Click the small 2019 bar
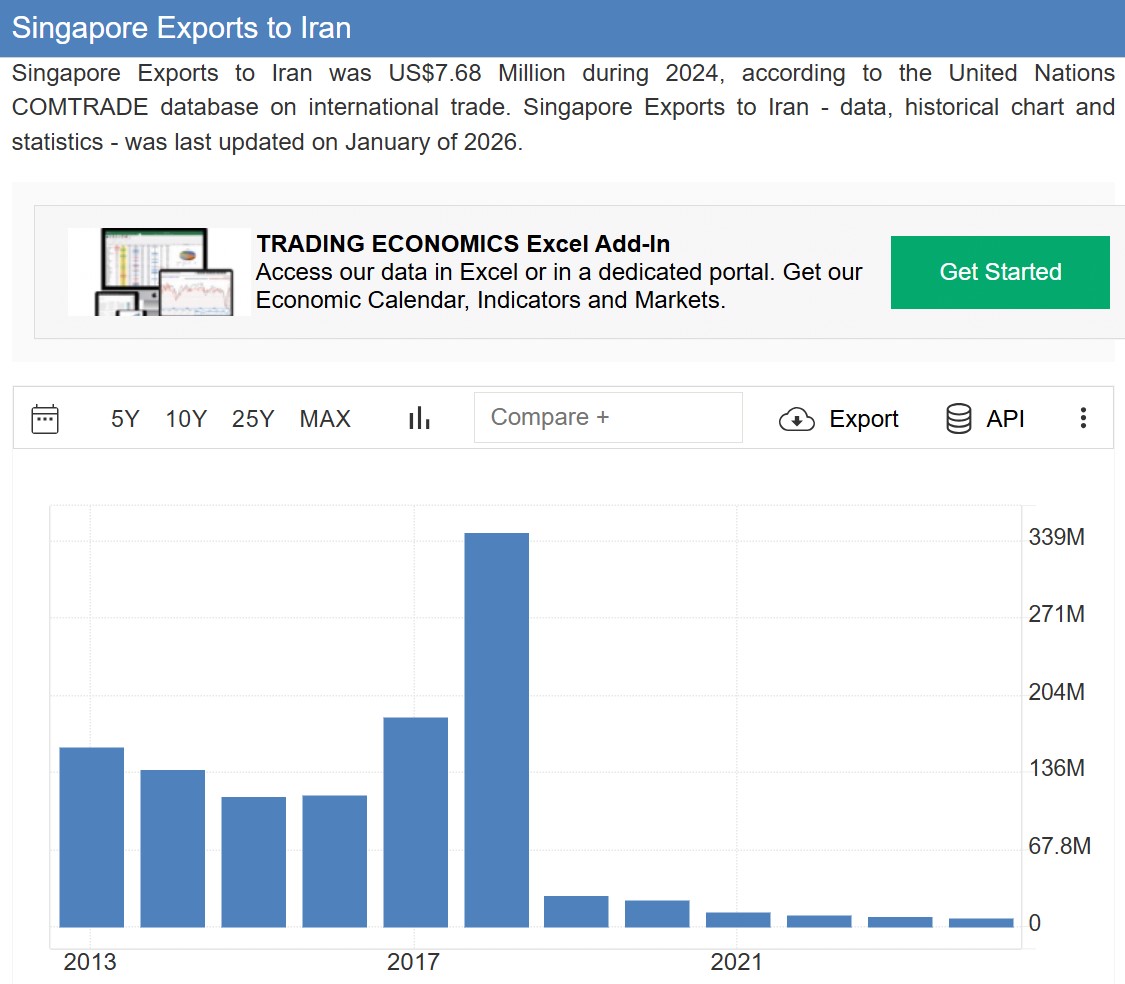Viewport: 1125px width, 984px height. [x=576, y=911]
